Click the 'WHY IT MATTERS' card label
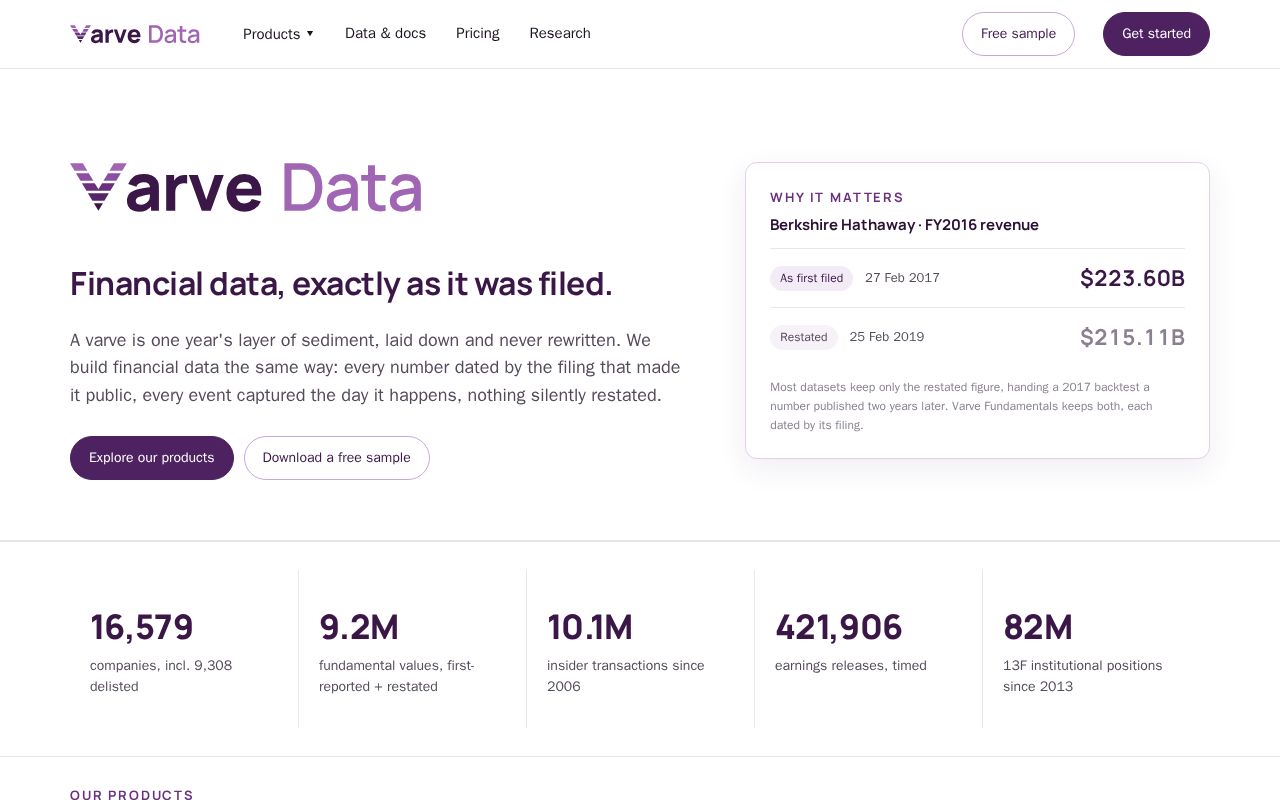1280x800 pixels. click(837, 198)
